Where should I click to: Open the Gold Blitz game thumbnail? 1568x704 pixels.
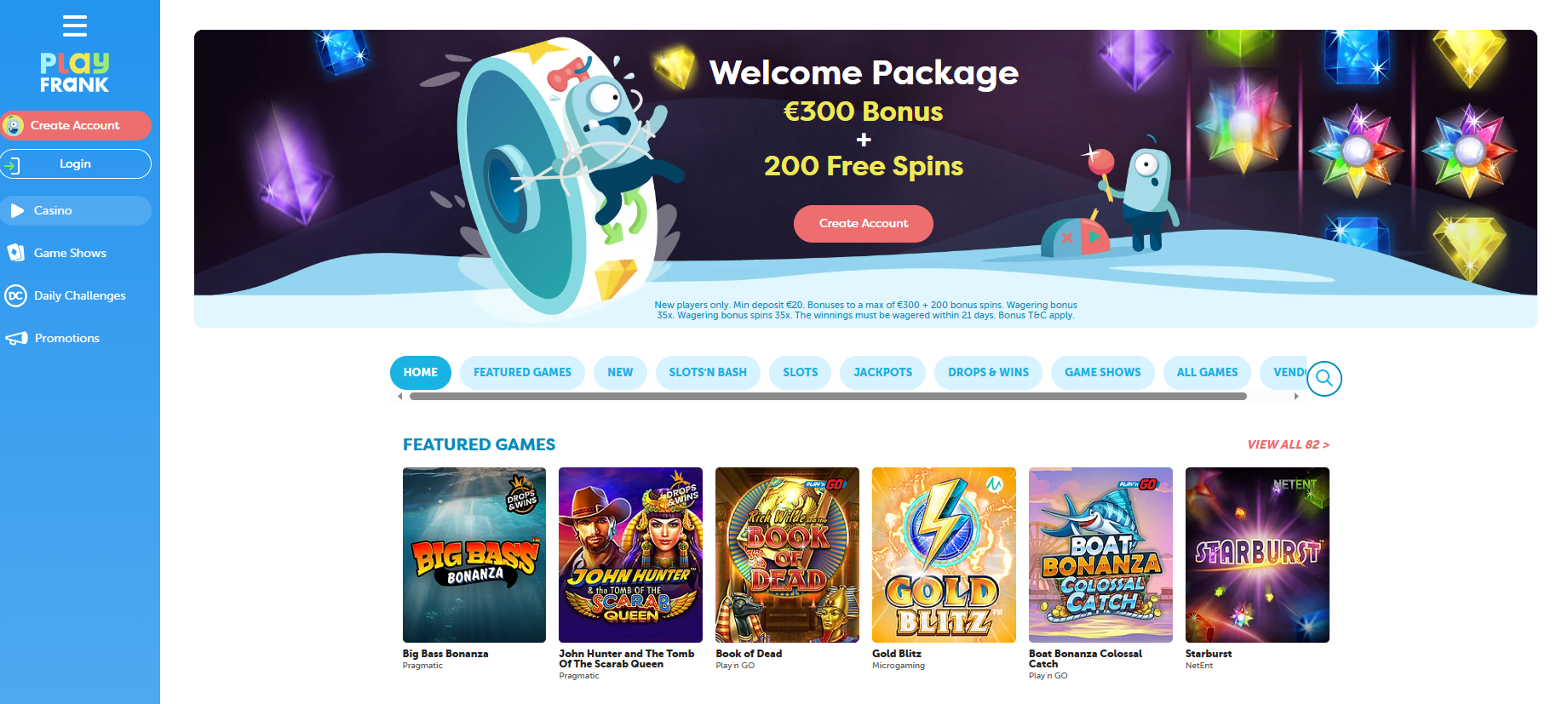click(x=944, y=555)
